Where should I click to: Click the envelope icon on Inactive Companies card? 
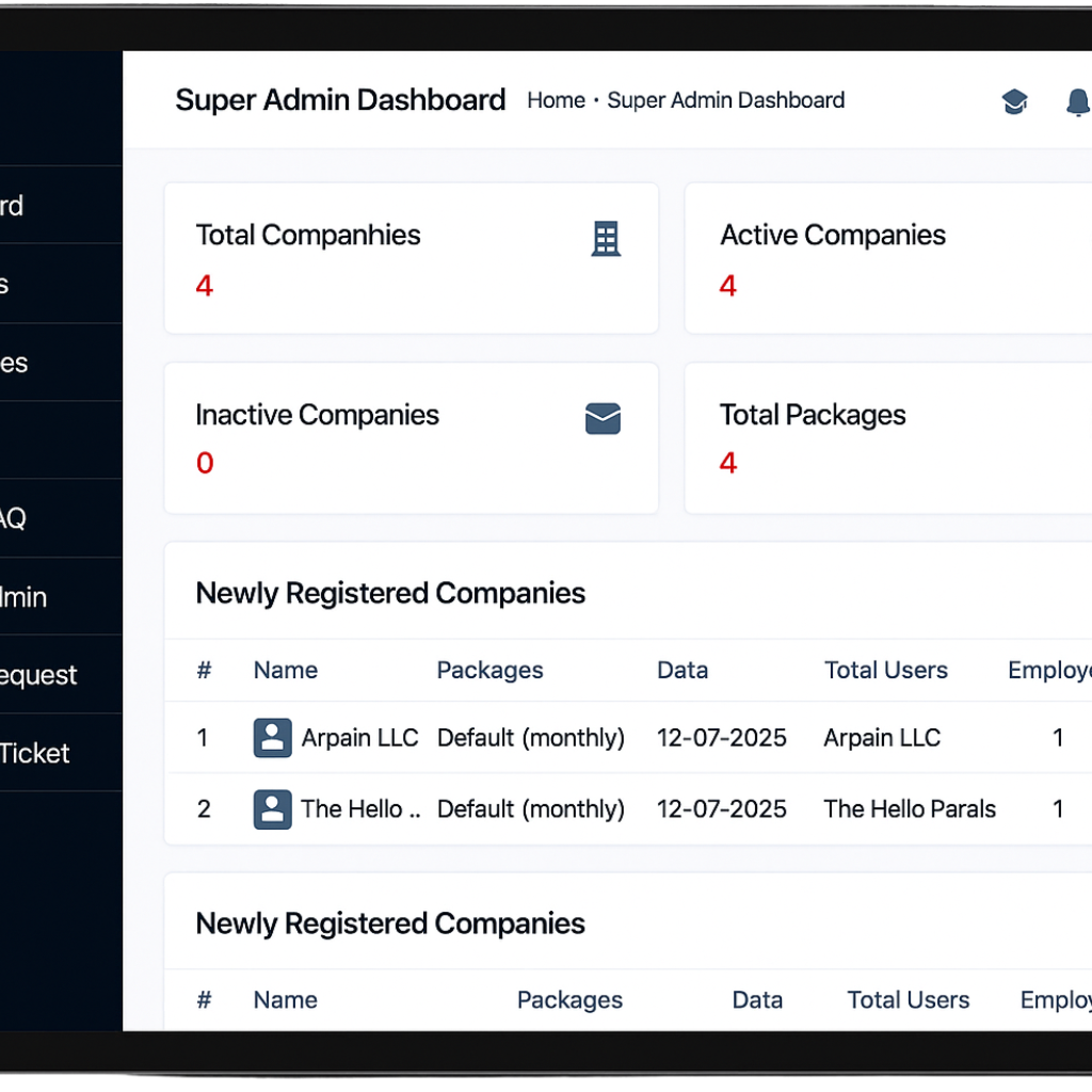[603, 418]
